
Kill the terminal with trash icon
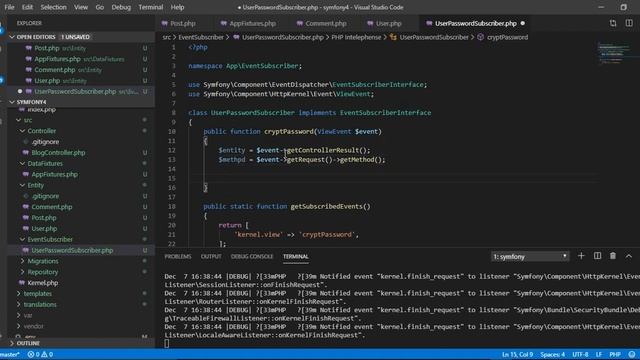pos(613,256)
